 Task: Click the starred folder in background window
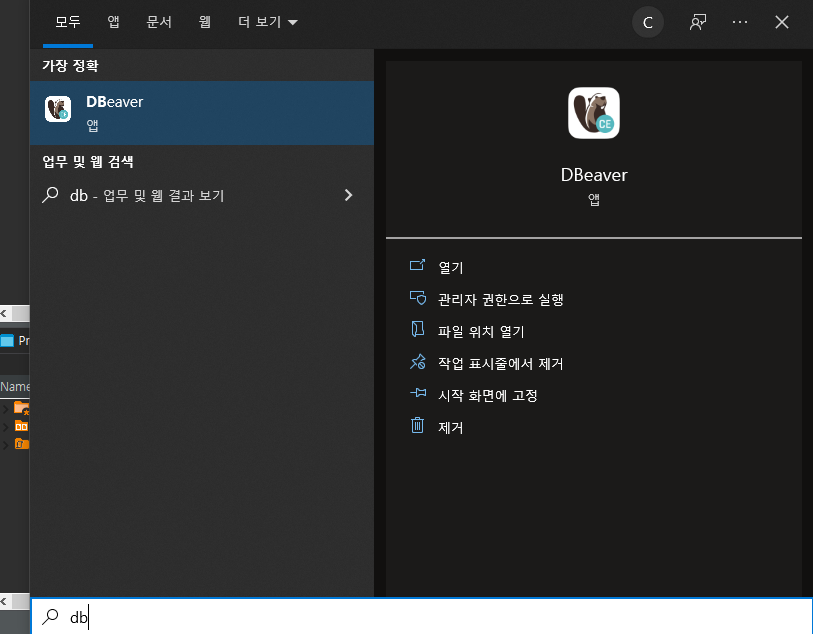[21, 408]
